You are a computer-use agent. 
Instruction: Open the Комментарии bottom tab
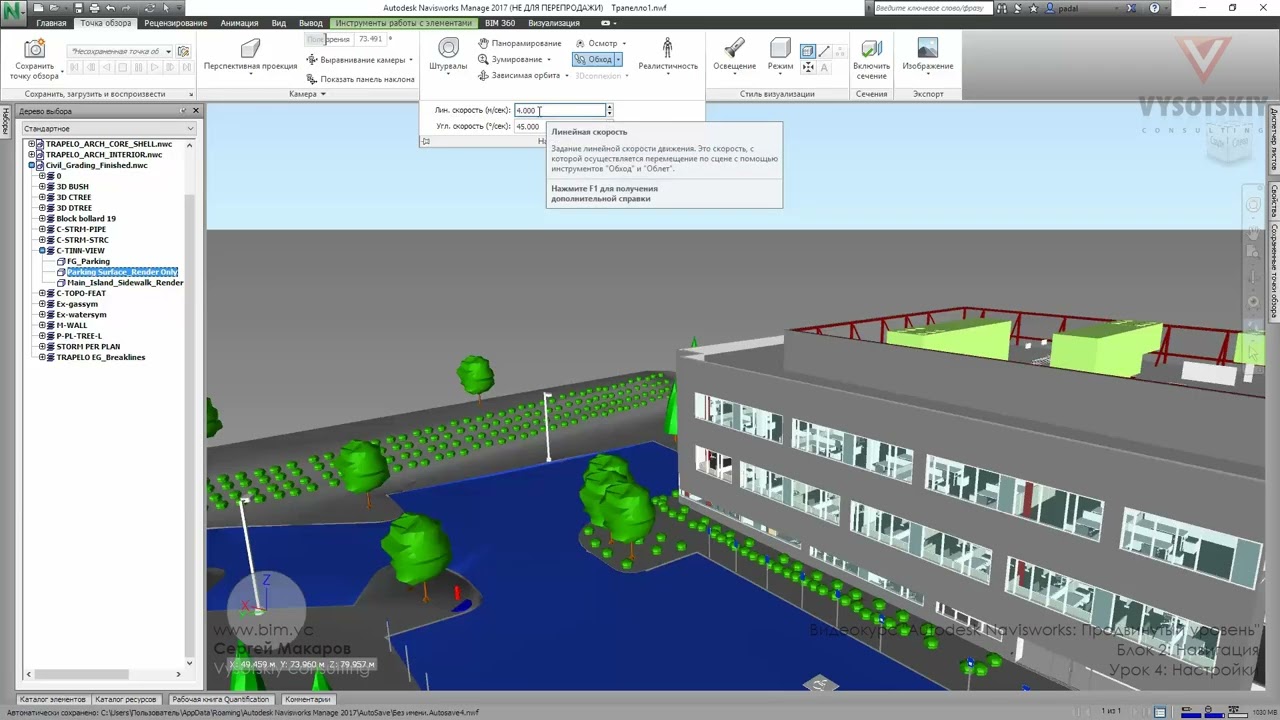click(x=307, y=699)
